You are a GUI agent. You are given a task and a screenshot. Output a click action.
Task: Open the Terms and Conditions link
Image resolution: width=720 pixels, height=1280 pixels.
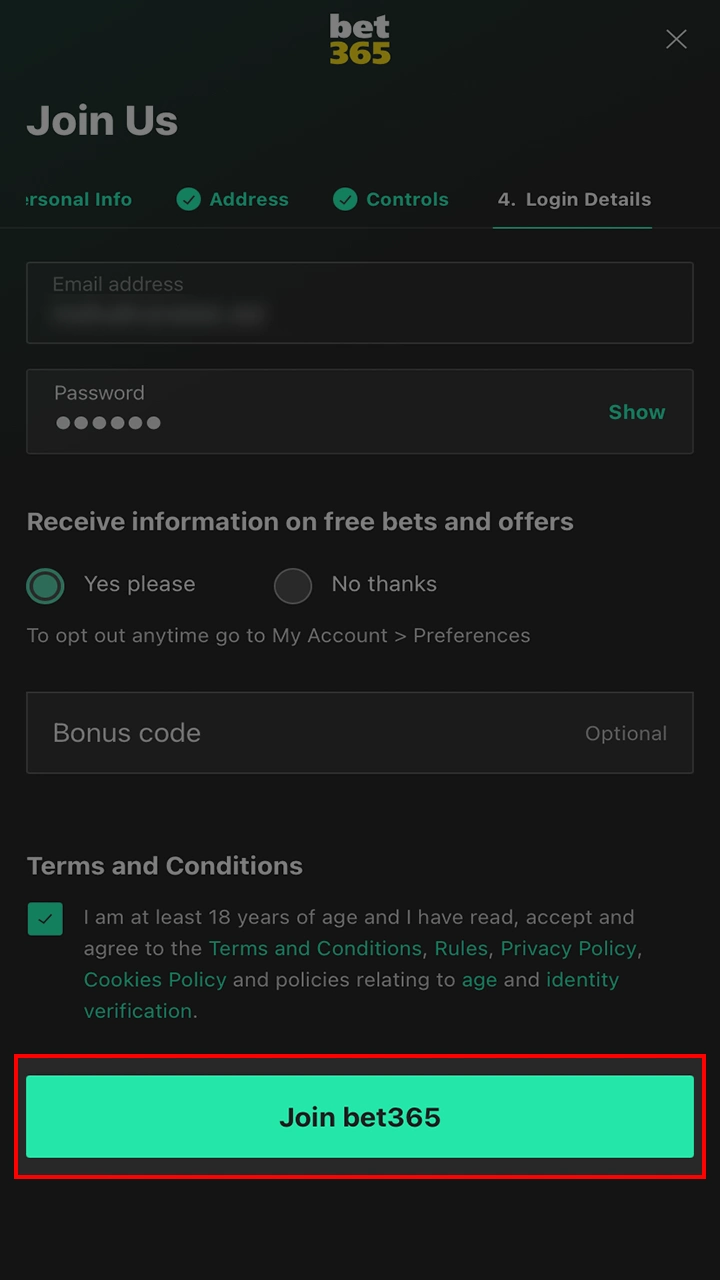[x=313, y=948]
